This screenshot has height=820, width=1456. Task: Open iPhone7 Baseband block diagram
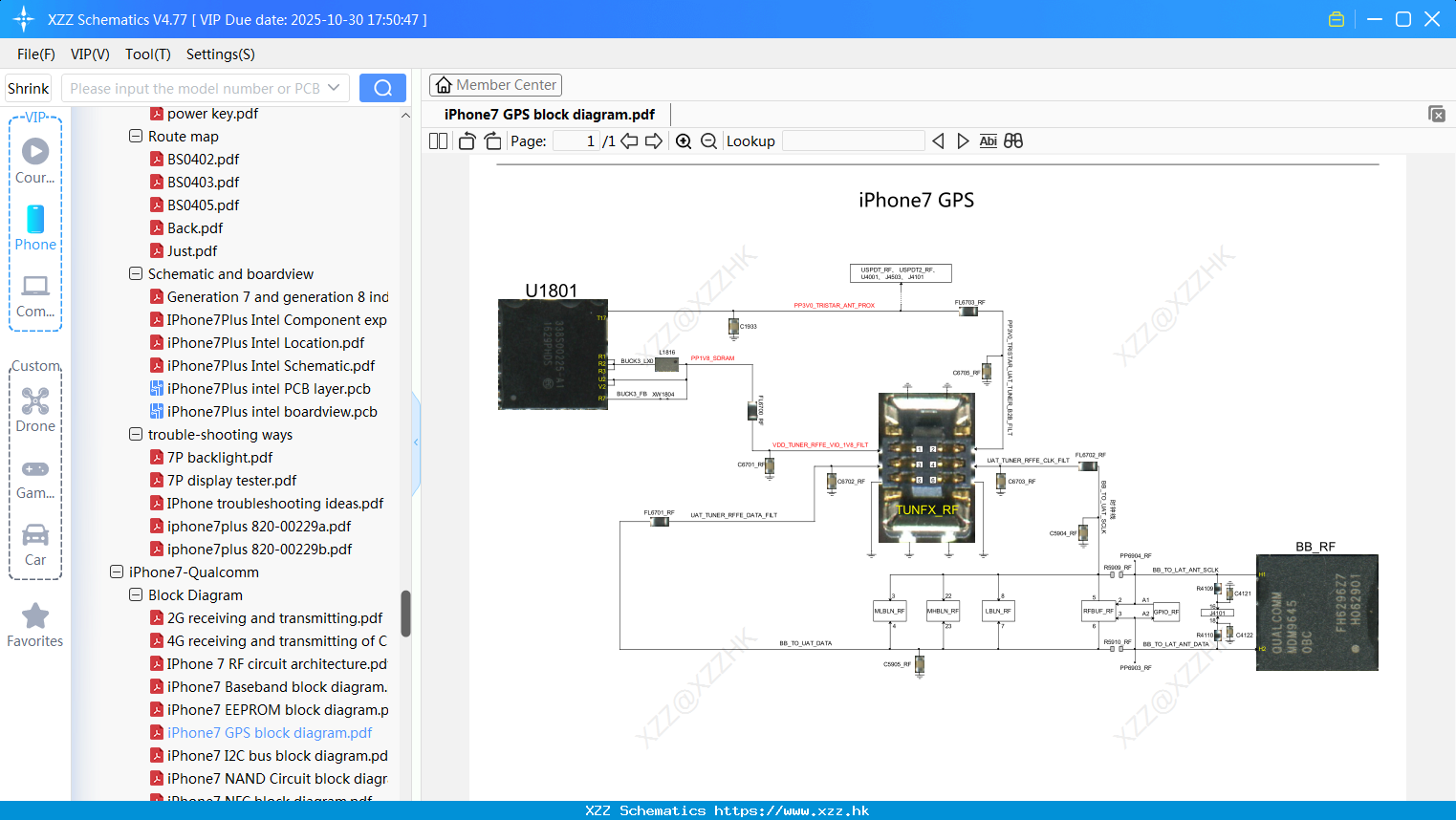[x=277, y=687]
